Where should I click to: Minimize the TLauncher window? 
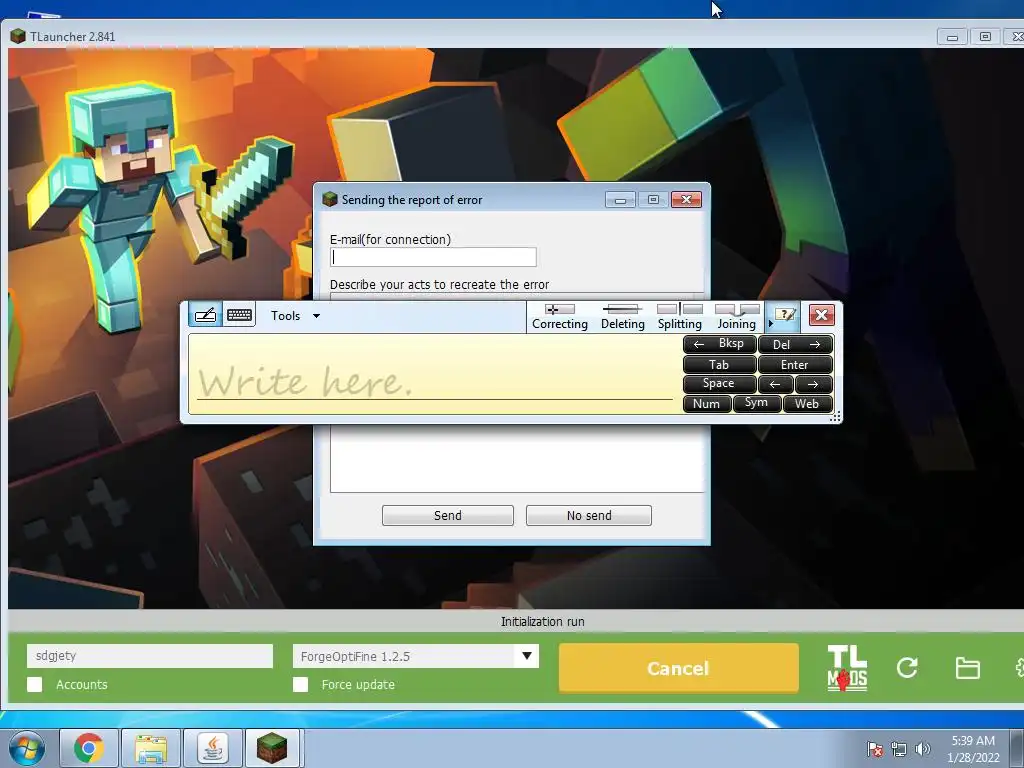(x=952, y=37)
